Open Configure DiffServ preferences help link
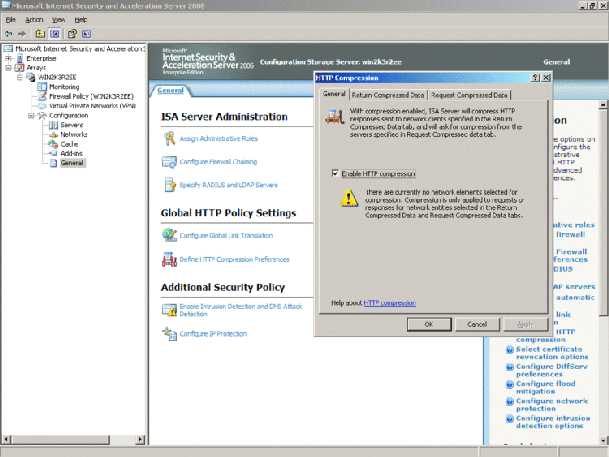Image resolution: width=609 pixels, height=457 pixels. click(552, 370)
